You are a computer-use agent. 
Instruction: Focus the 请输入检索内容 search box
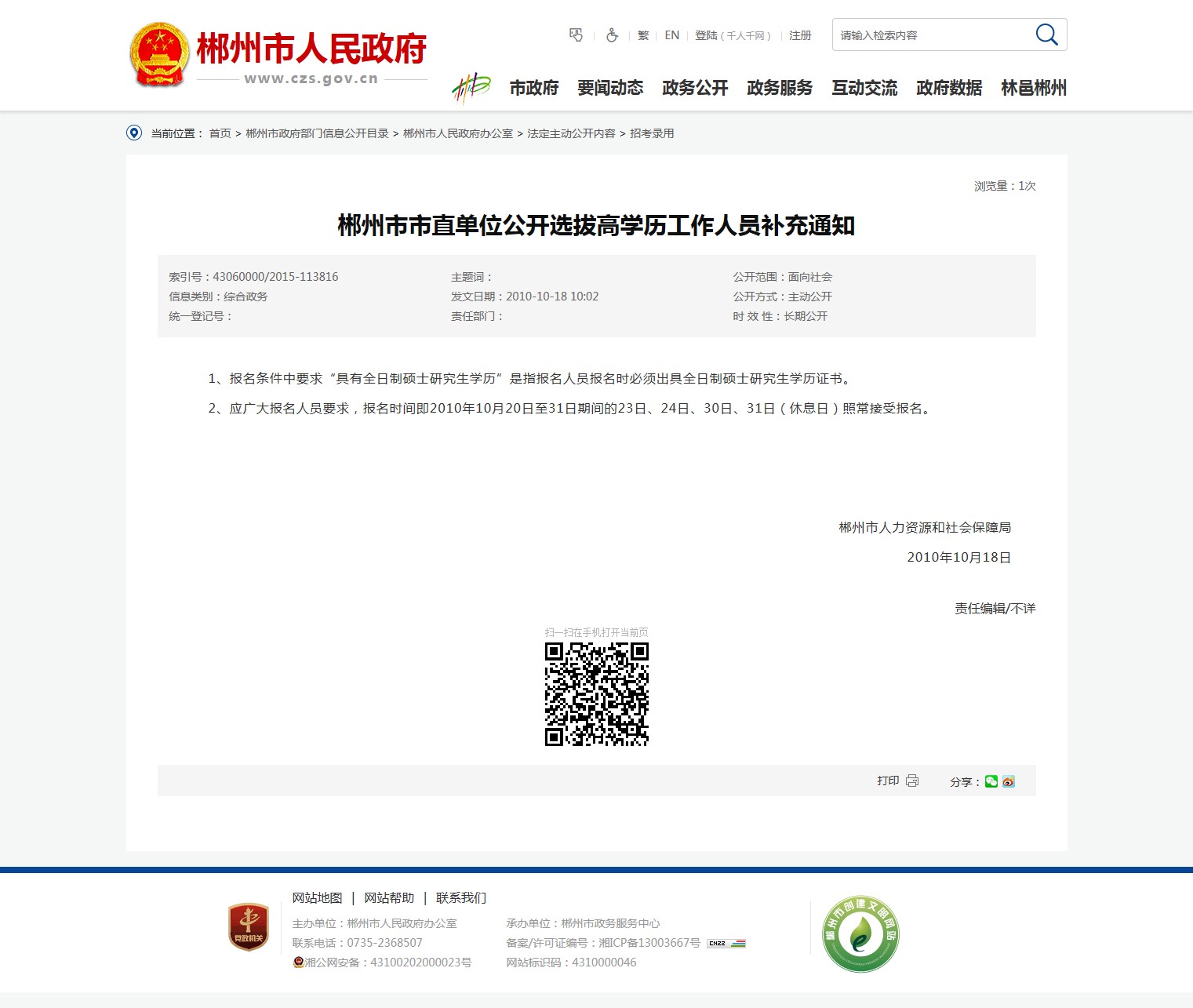click(x=929, y=35)
